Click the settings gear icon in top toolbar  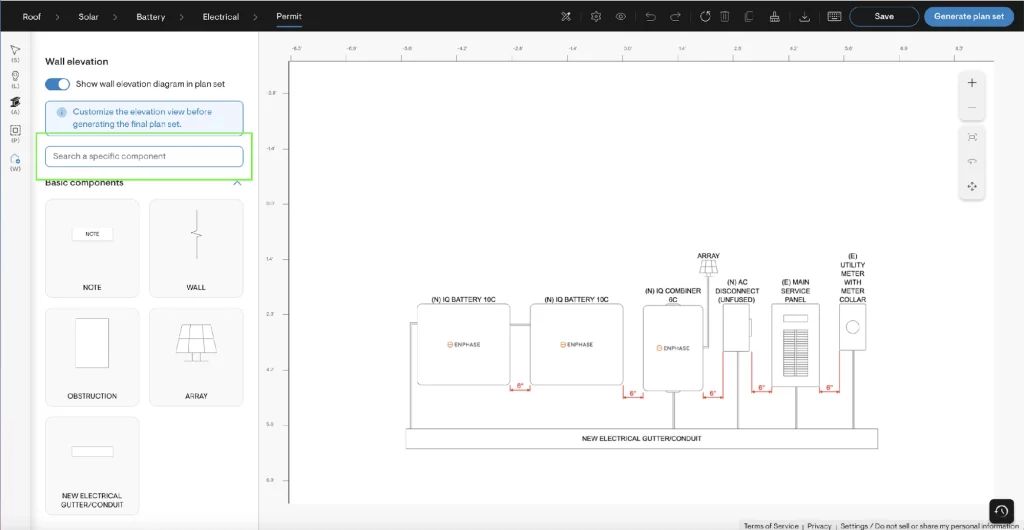596,17
